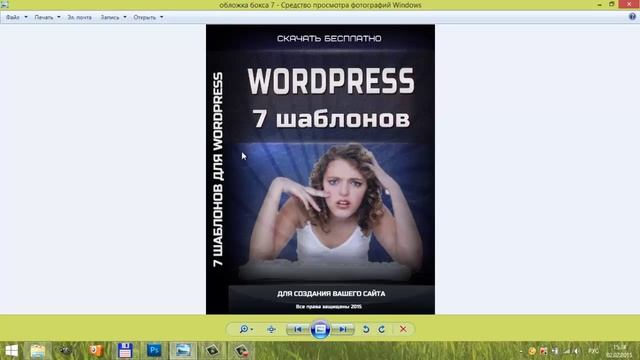Click the blue help icon
Screen dimensions: 640x360
point(632,17)
